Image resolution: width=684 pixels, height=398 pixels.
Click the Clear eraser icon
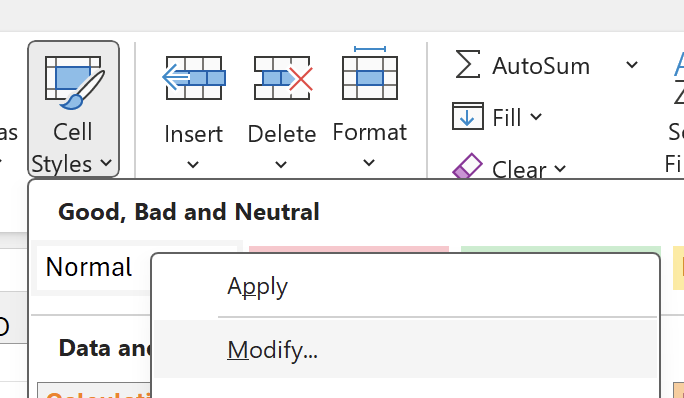tap(467, 166)
